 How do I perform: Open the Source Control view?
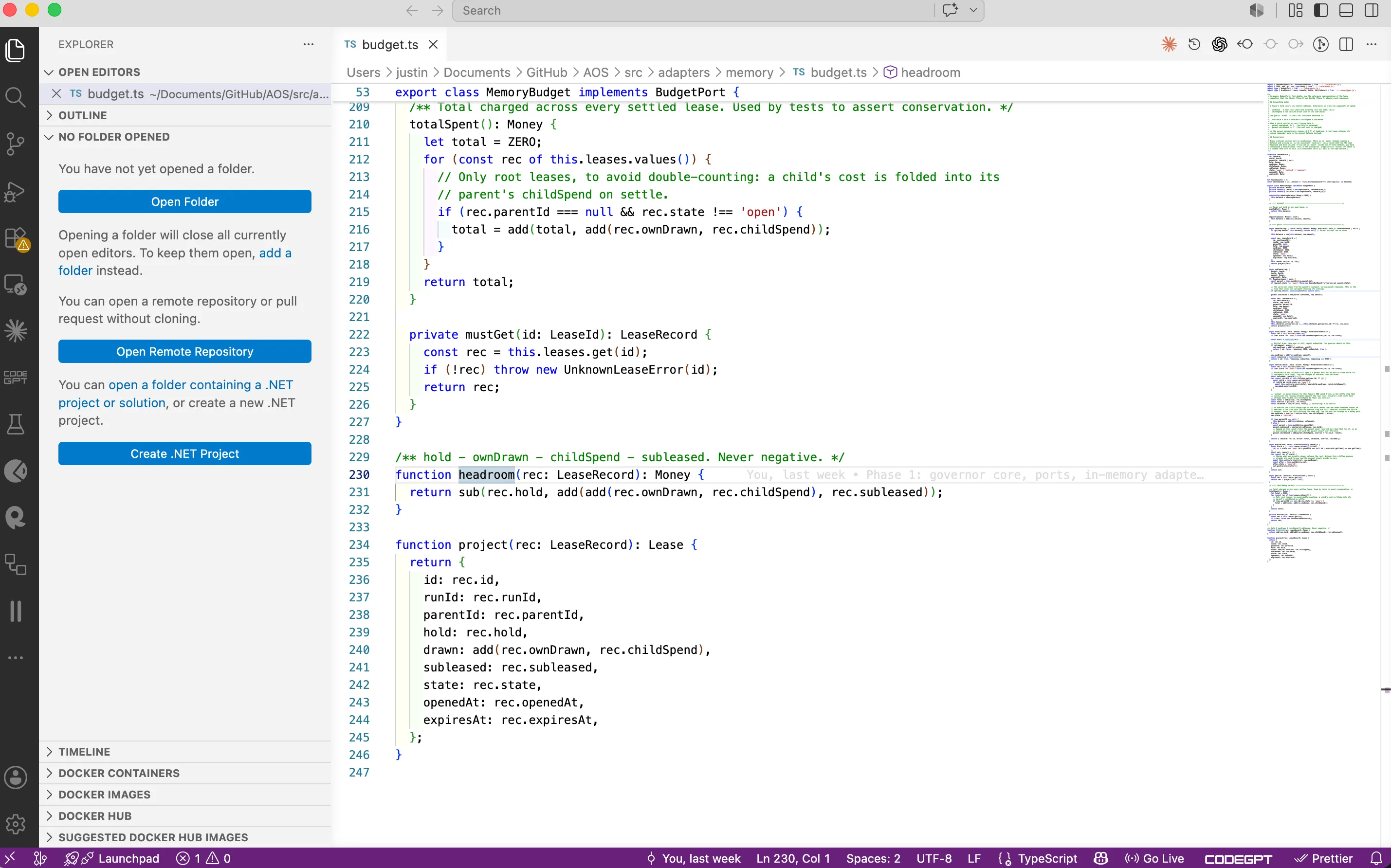16,144
